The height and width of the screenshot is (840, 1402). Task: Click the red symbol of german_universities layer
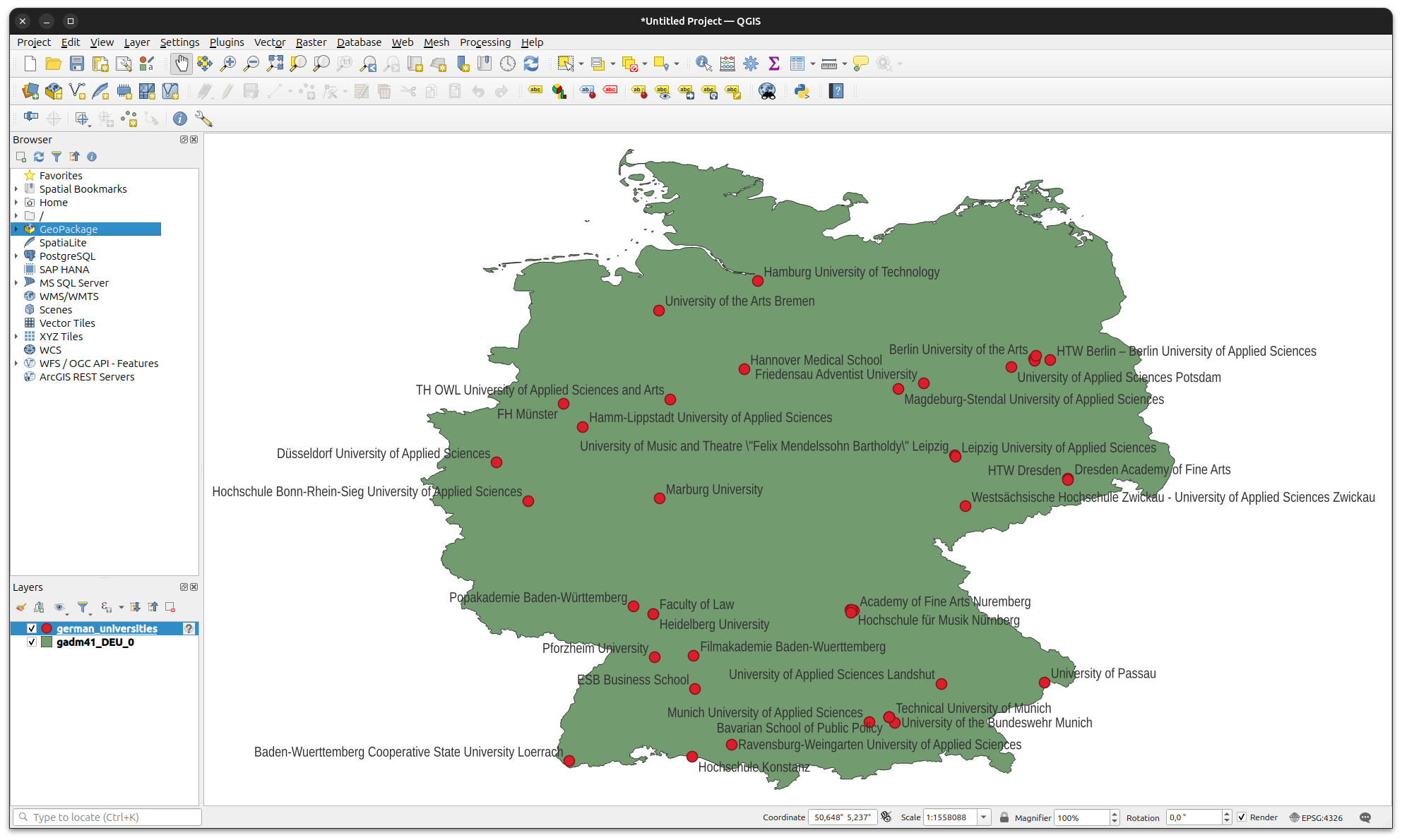pyautogui.click(x=47, y=628)
